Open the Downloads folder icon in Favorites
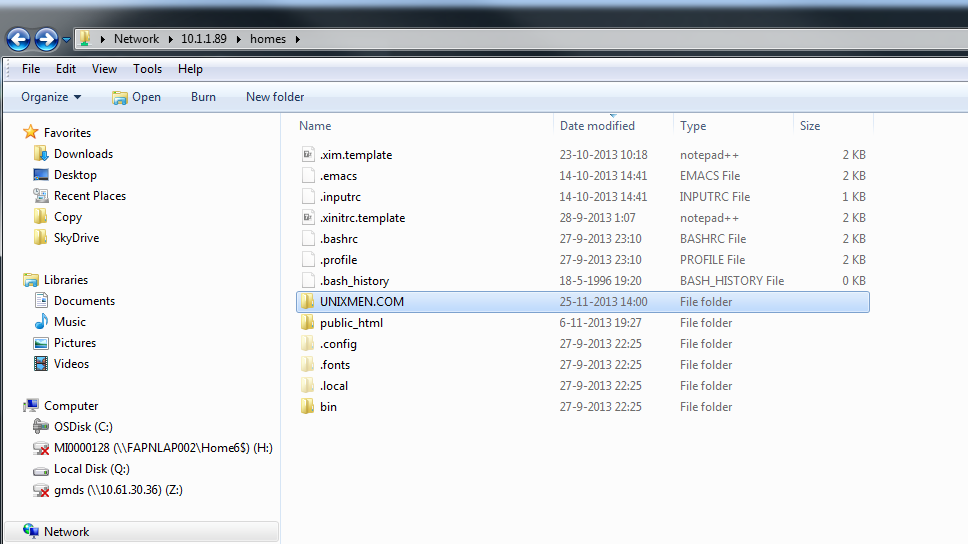The height and width of the screenshot is (544, 968). 41,153
